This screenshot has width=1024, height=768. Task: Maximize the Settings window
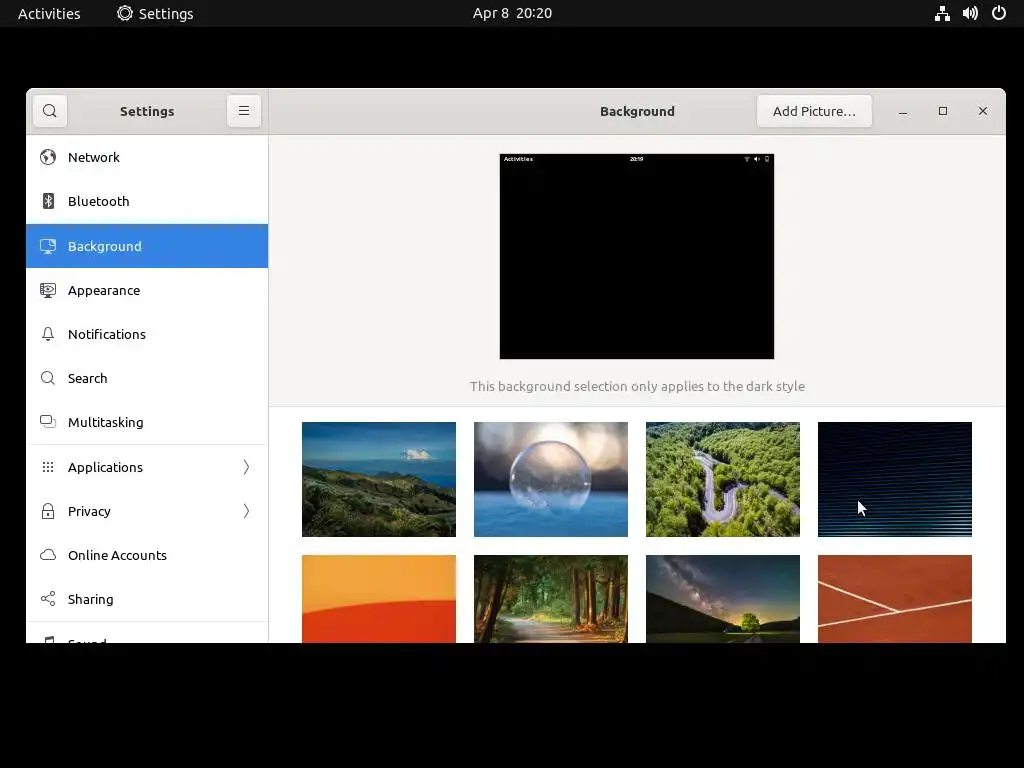coord(942,111)
